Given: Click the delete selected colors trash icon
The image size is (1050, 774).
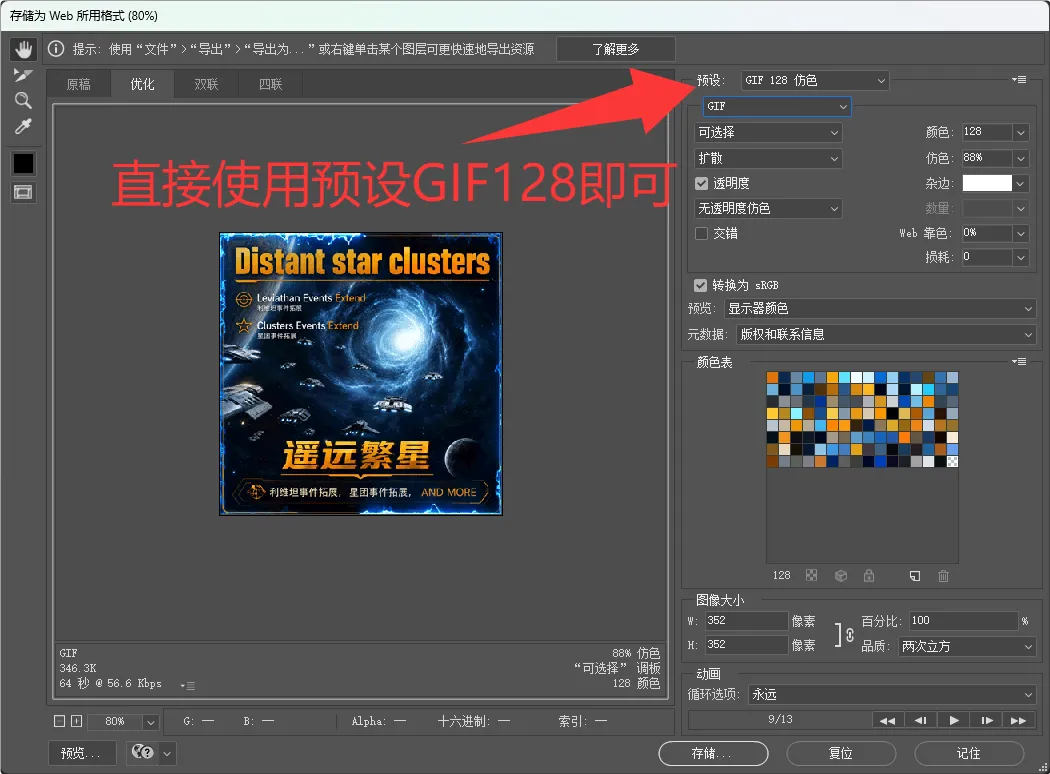Looking at the screenshot, I should point(944,576).
